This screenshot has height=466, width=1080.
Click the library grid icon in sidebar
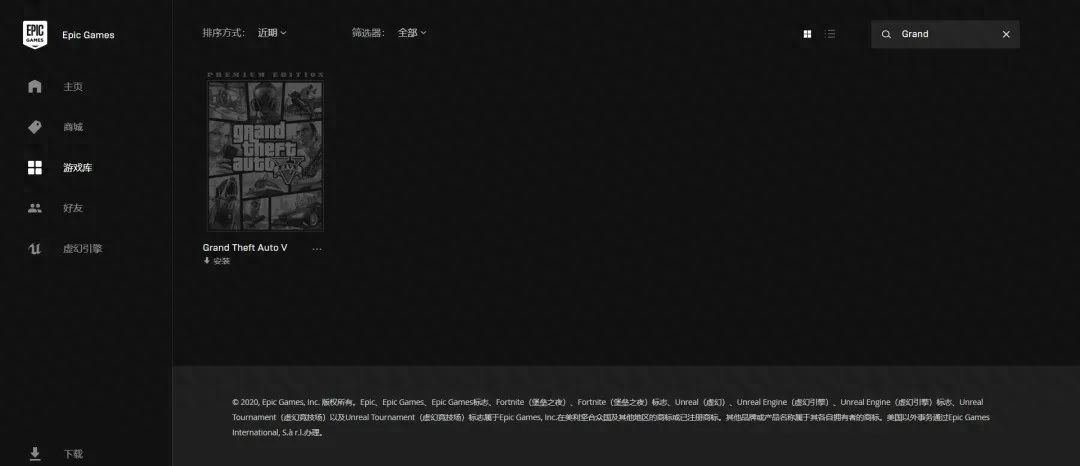coord(35,168)
